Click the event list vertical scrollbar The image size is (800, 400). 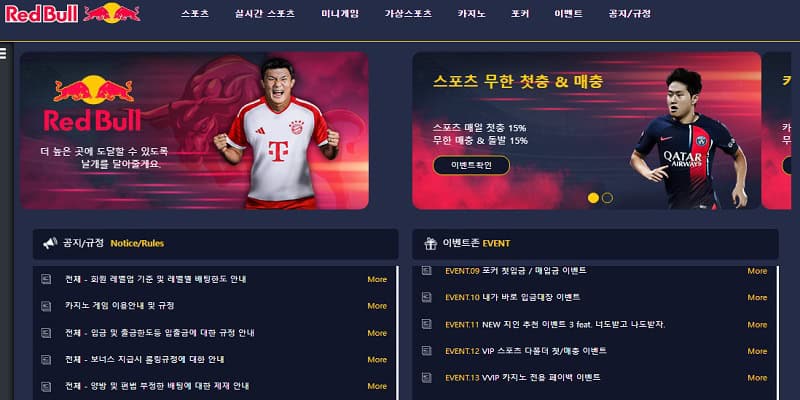[x=777, y=333]
